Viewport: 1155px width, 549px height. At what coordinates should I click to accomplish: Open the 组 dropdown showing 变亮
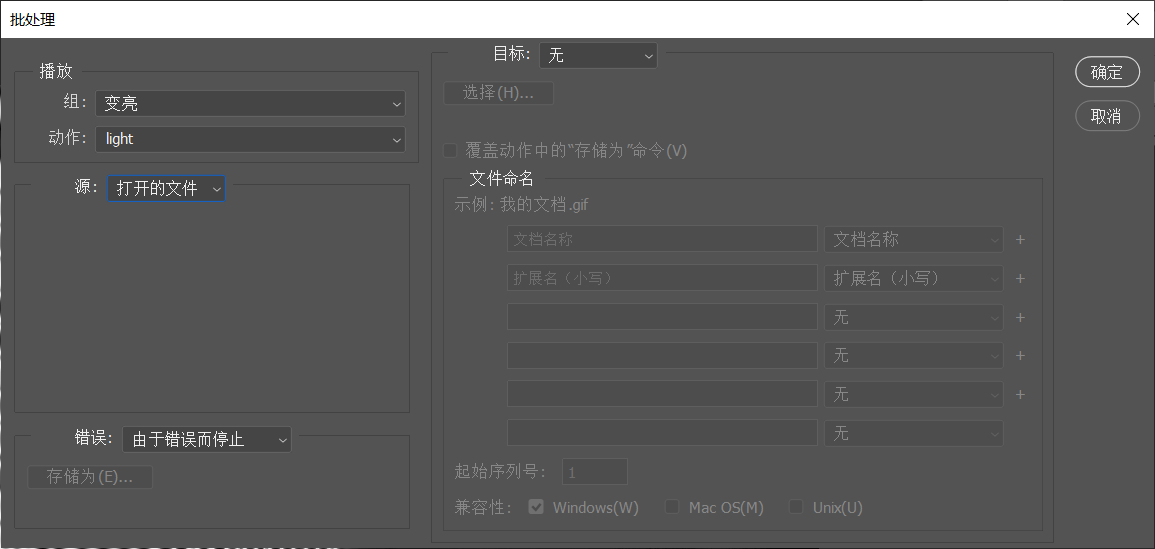click(x=250, y=103)
